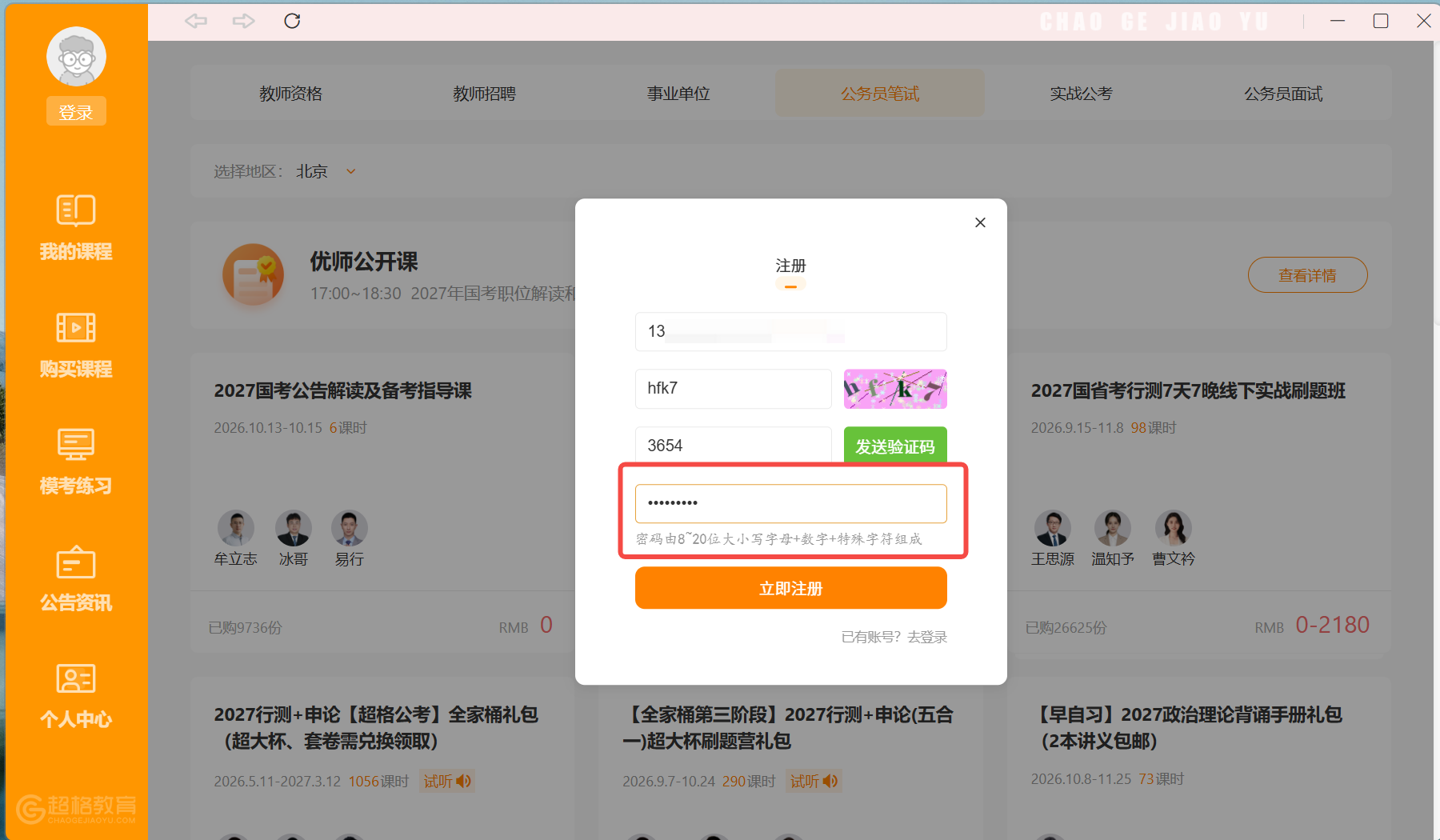Click 王思源 teacher avatar
Image resolution: width=1440 pixels, height=840 pixels.
click(1053, 528)
